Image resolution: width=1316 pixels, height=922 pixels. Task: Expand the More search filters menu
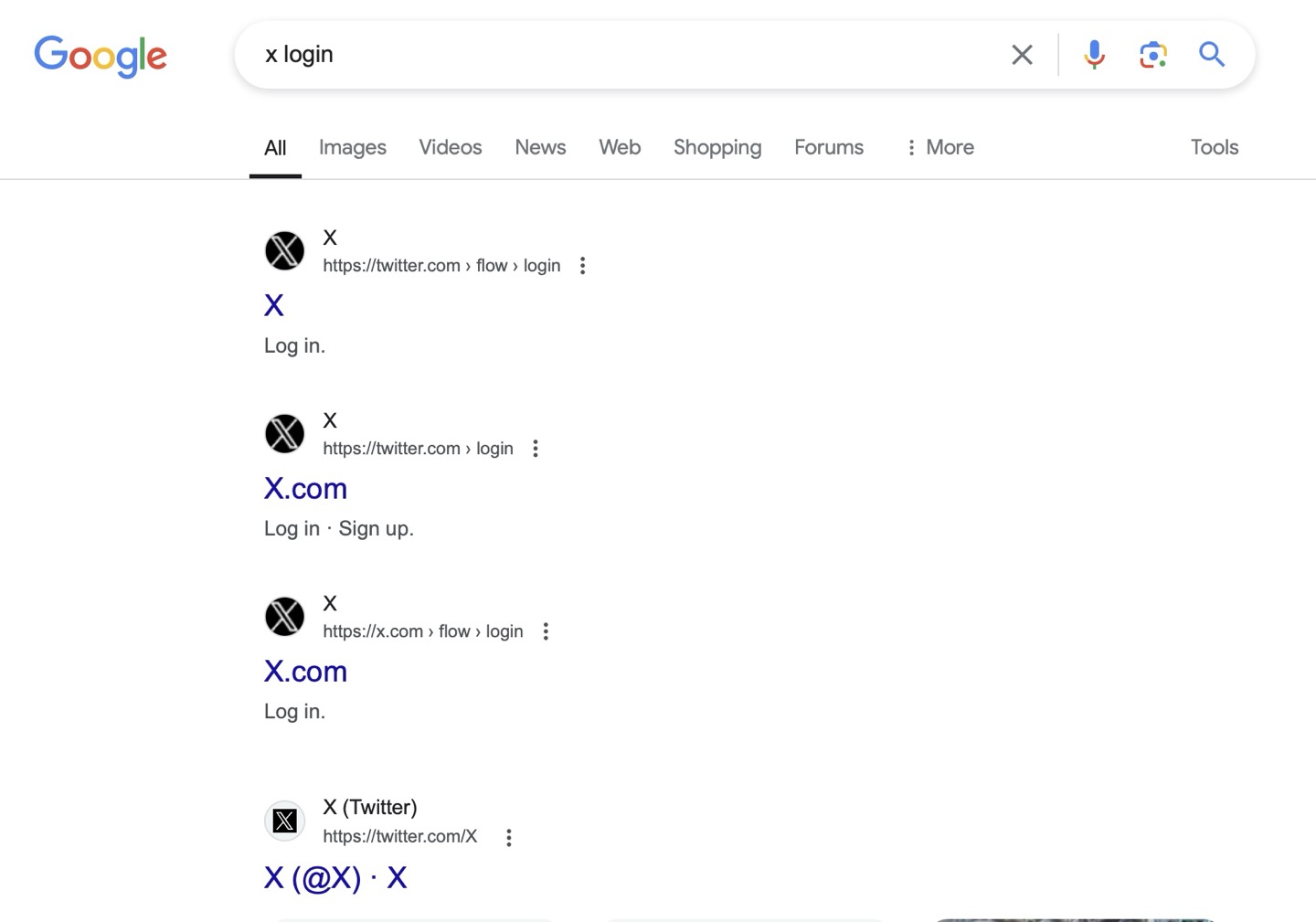coord(939,147)
